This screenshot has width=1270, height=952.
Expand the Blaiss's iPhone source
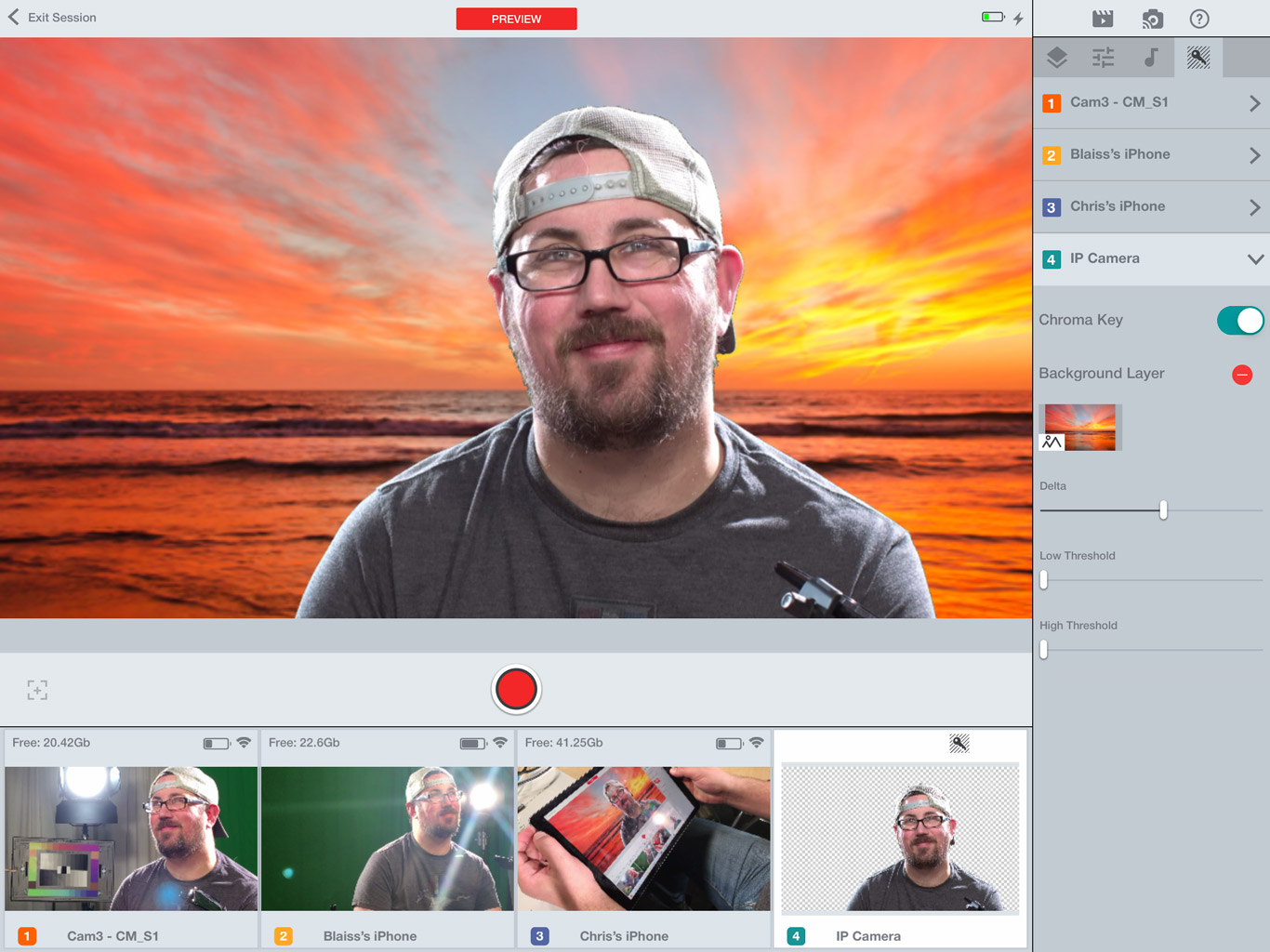(x=1257, y=154)
